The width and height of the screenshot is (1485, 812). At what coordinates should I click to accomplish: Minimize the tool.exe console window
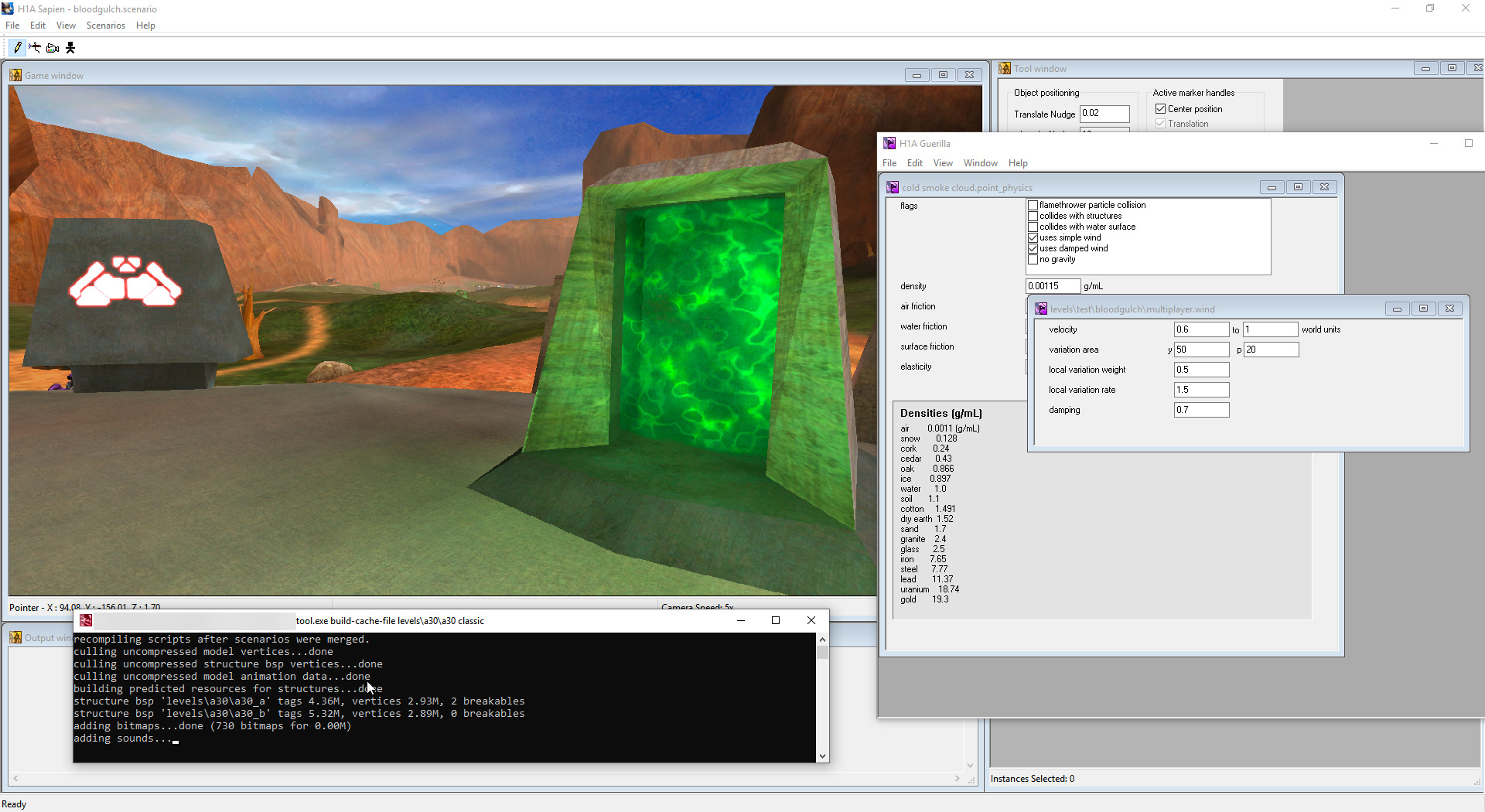(740, 620)
